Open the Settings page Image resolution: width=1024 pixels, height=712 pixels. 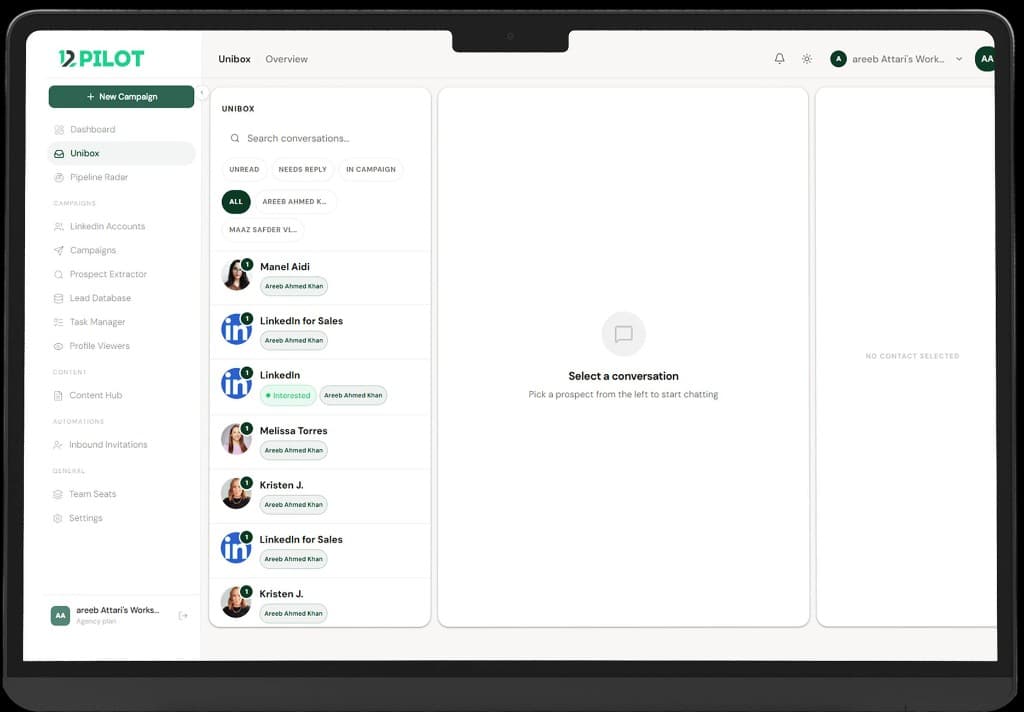pos(121,518)
